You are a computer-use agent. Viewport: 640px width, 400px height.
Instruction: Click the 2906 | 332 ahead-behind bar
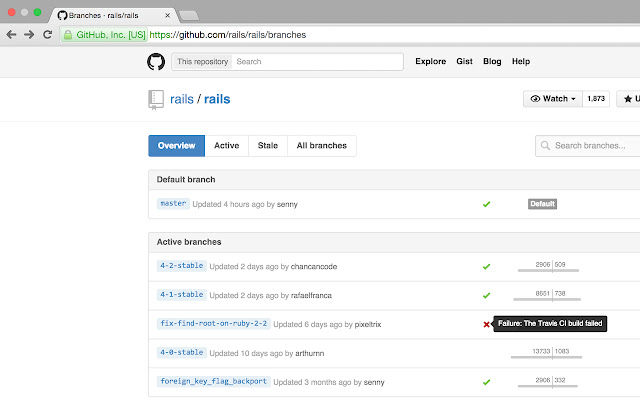(548, 382)
